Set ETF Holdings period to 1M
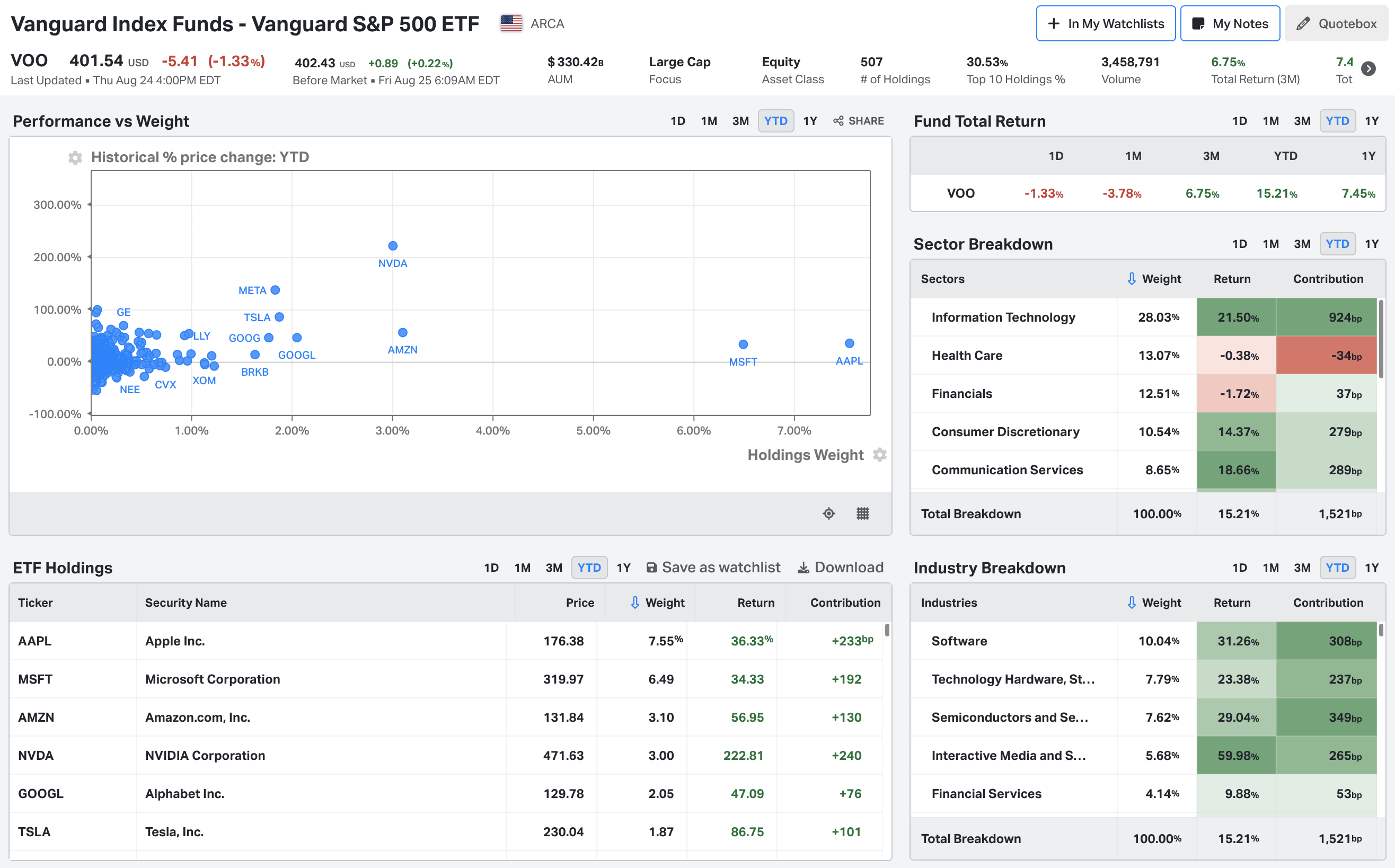This screenshot has height=868, width=1395. click(523, 568)
